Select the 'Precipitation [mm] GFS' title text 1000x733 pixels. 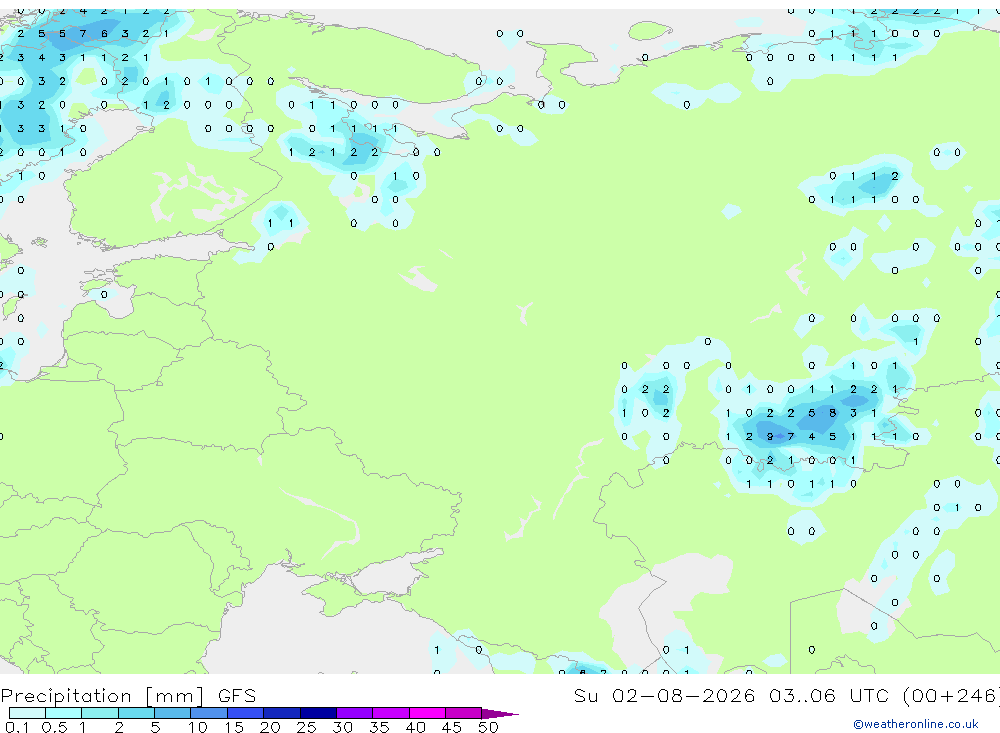tap(128, 695)
